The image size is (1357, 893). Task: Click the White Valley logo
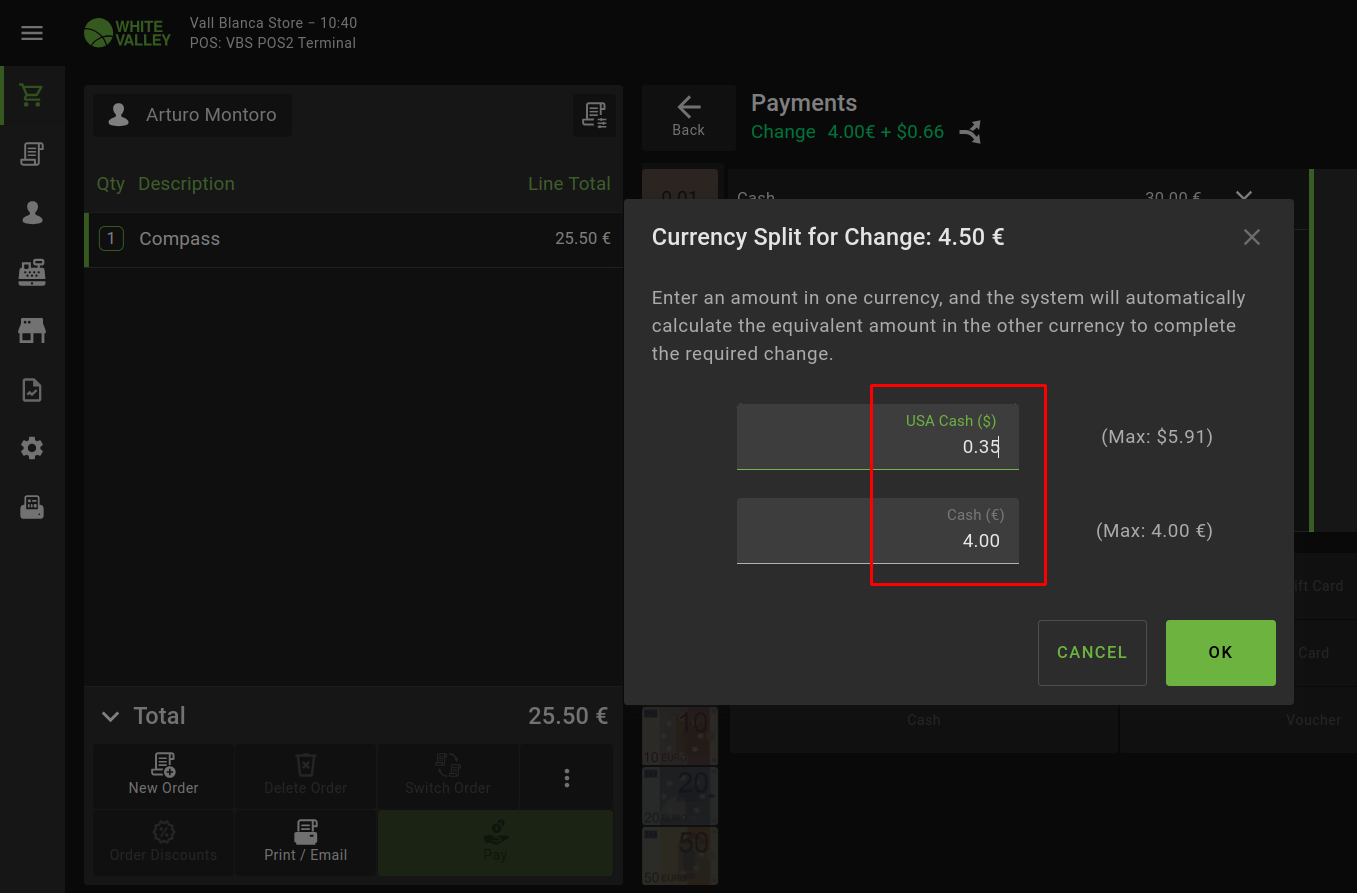tap(128, 33)
